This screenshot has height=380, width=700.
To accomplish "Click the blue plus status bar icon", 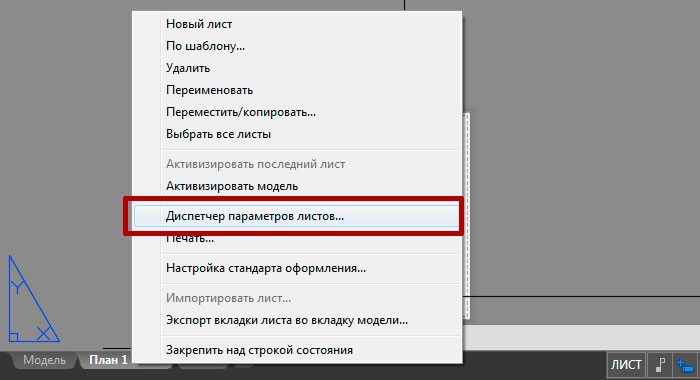I will 685,365.
